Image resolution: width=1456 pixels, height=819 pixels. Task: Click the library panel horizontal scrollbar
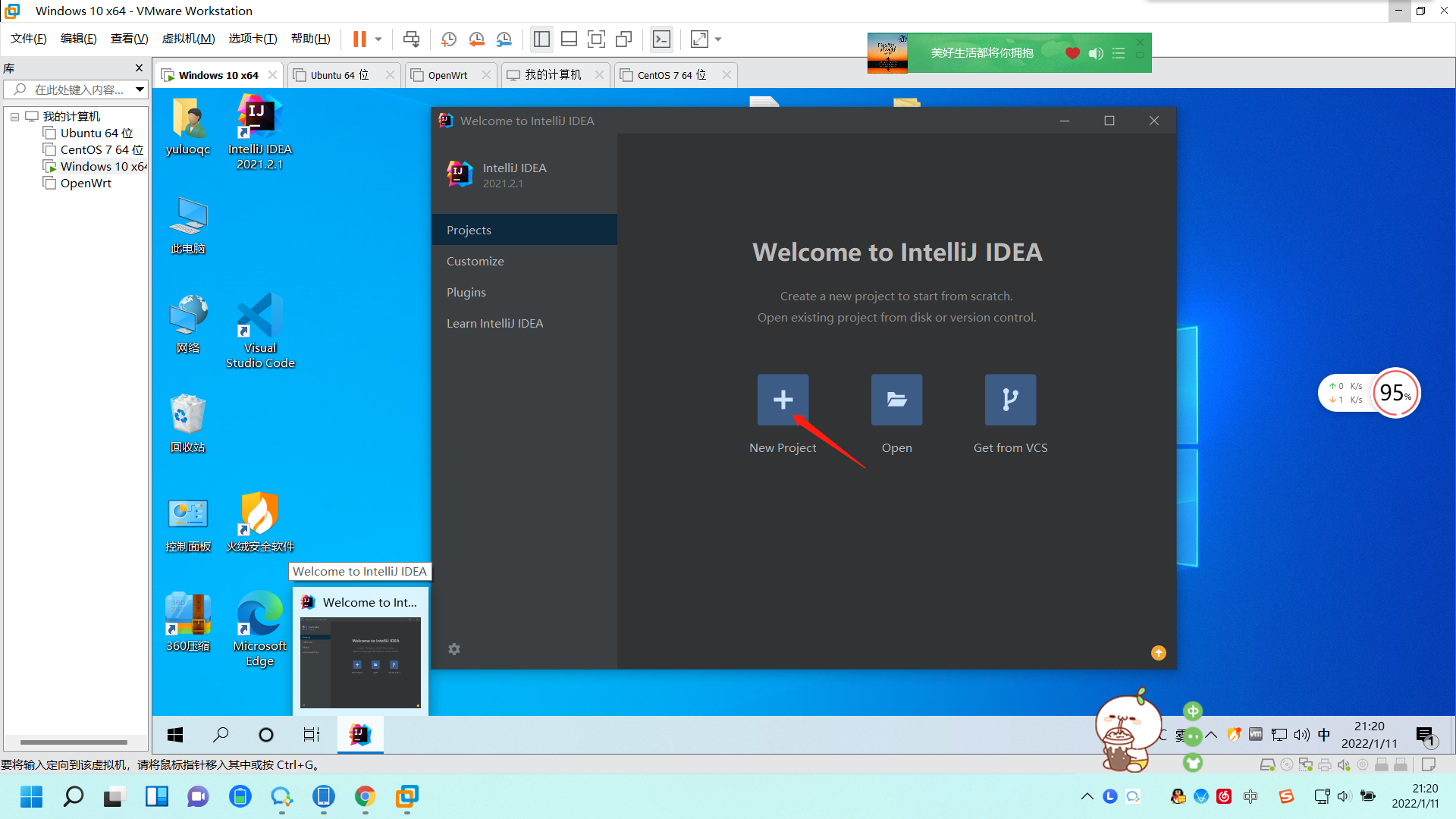74,742
